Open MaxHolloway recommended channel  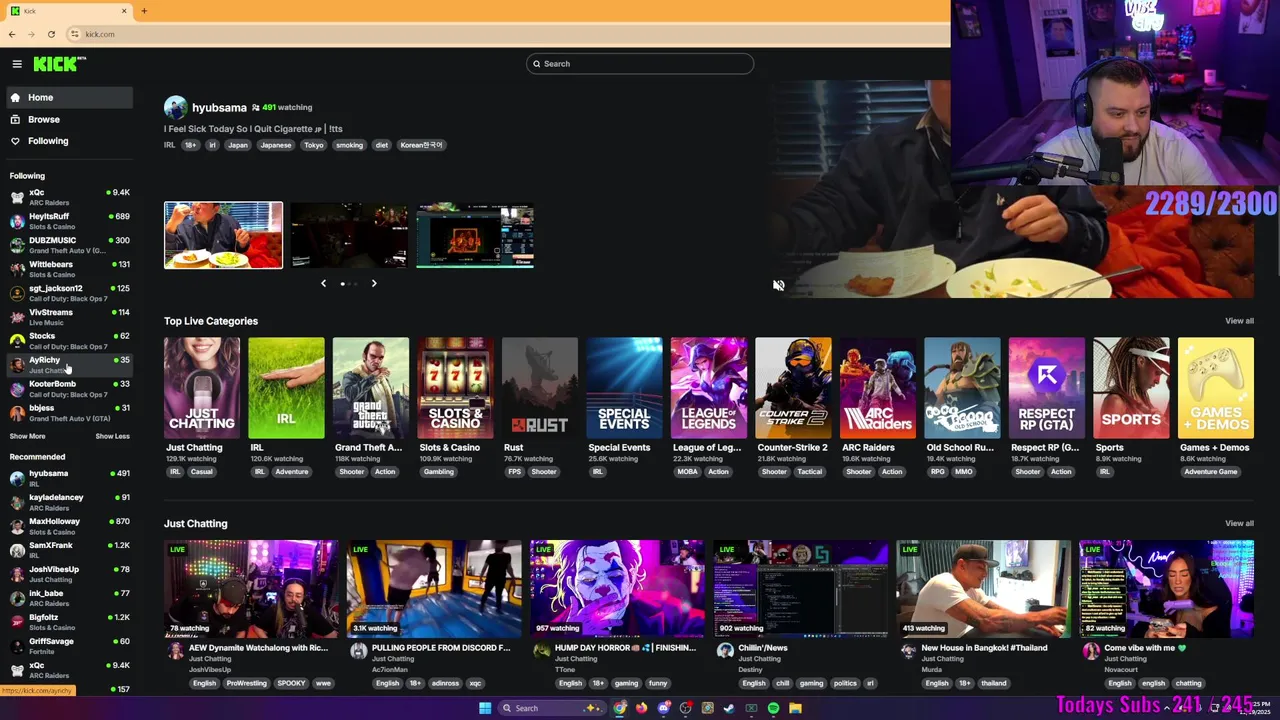[x=68, y=526]
